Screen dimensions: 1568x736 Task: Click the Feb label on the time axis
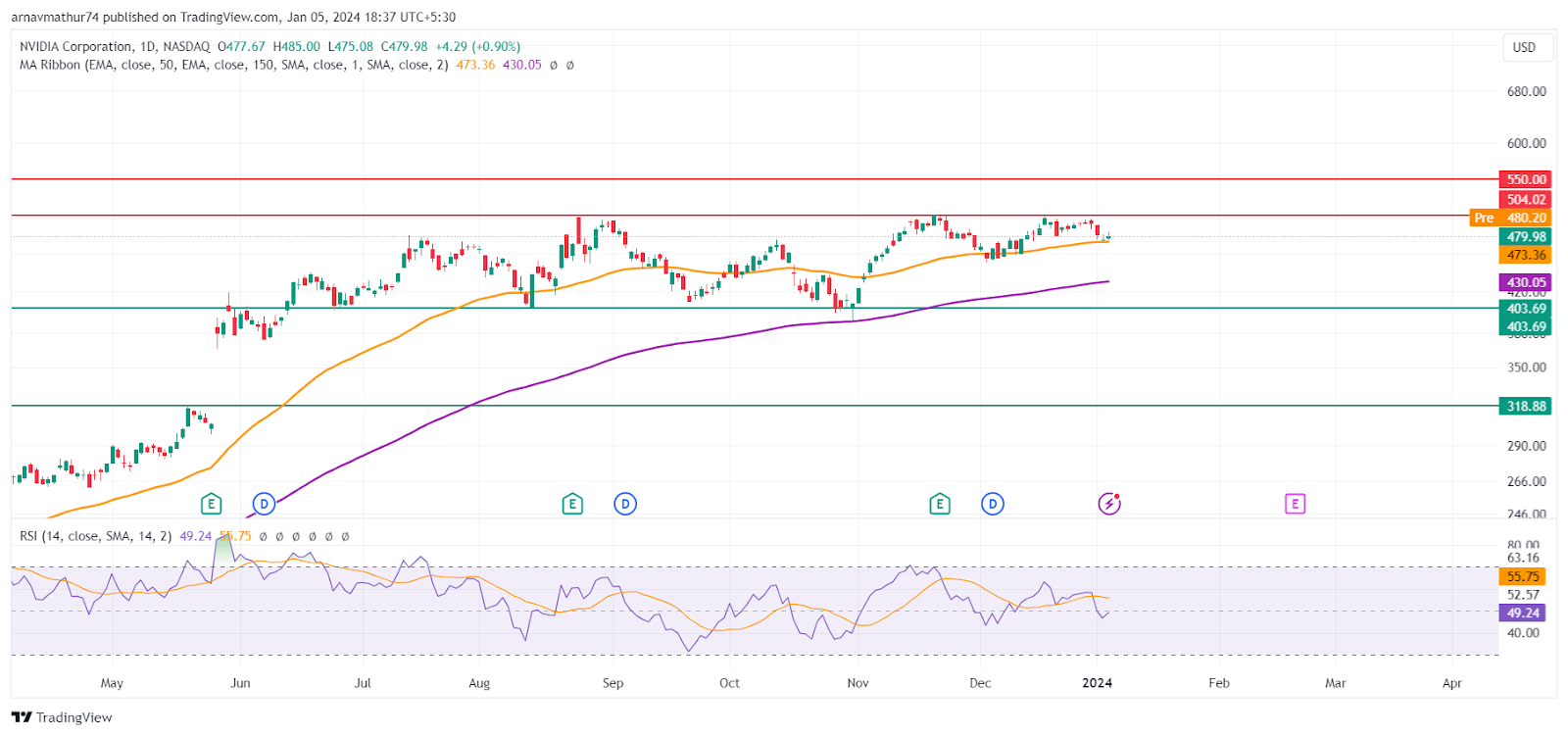[1219, 683]
